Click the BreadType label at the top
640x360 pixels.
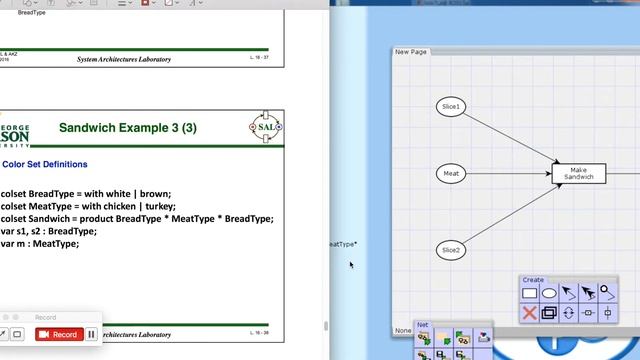pos(31,13)
